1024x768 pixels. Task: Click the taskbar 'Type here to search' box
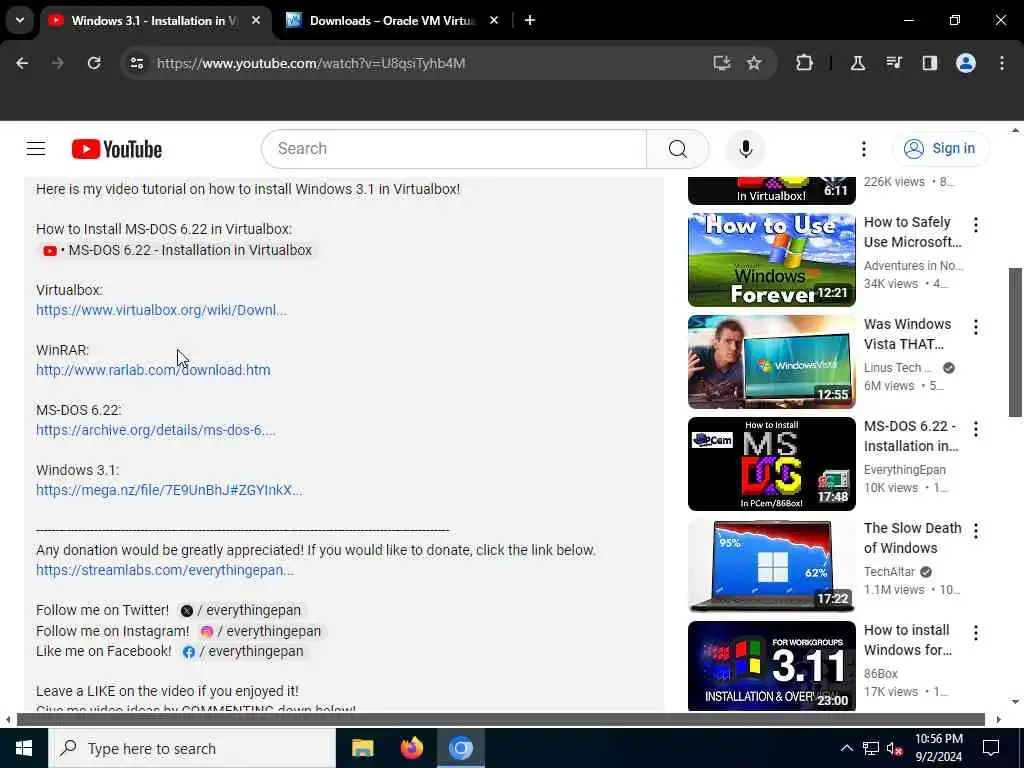(x=192, y=748)
